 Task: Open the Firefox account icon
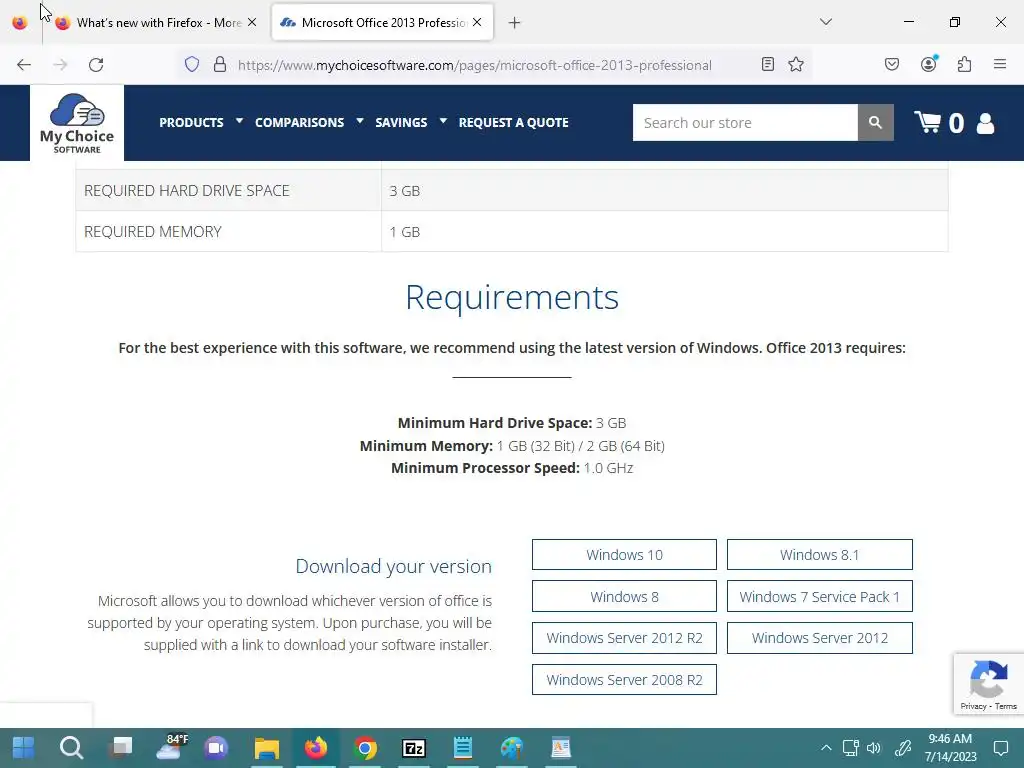[929, 64]
